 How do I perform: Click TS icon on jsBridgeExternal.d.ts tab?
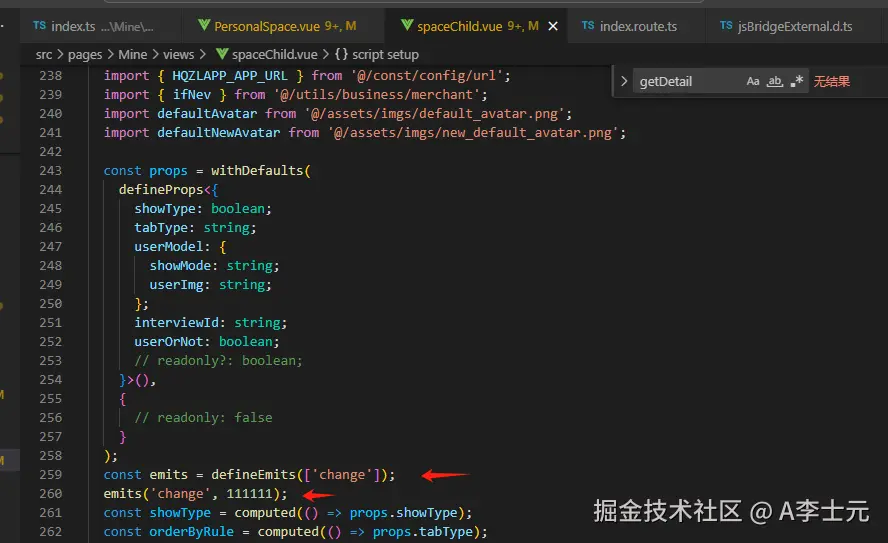[x=726, y=25]
